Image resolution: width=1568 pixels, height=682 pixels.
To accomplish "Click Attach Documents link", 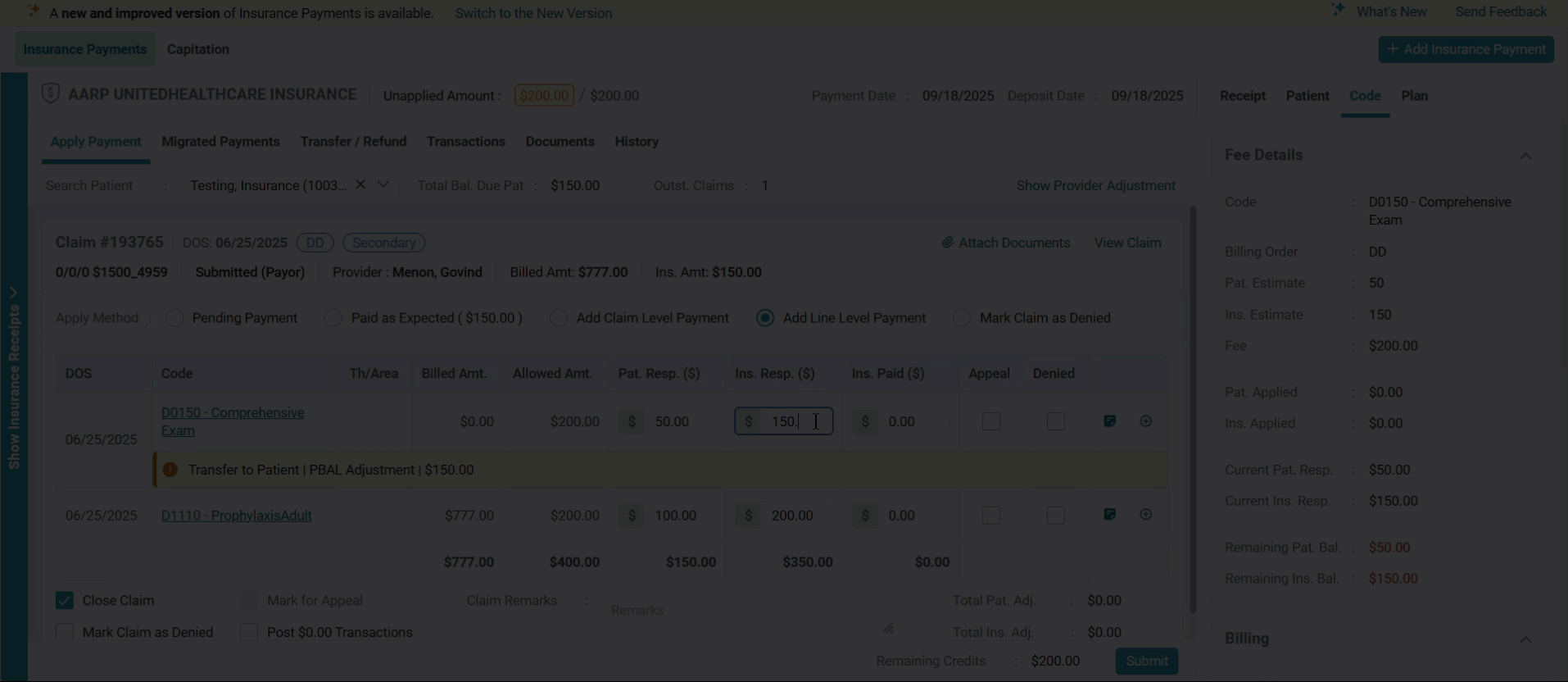I will pyautogui.click(x=1014, y=243).
